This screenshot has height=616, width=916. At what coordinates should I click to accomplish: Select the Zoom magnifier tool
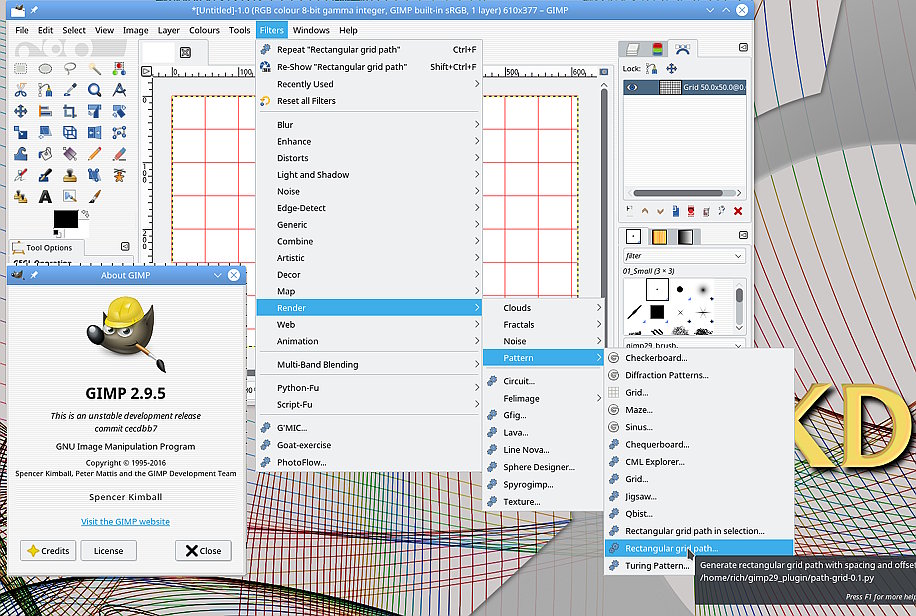pos(95,90)
